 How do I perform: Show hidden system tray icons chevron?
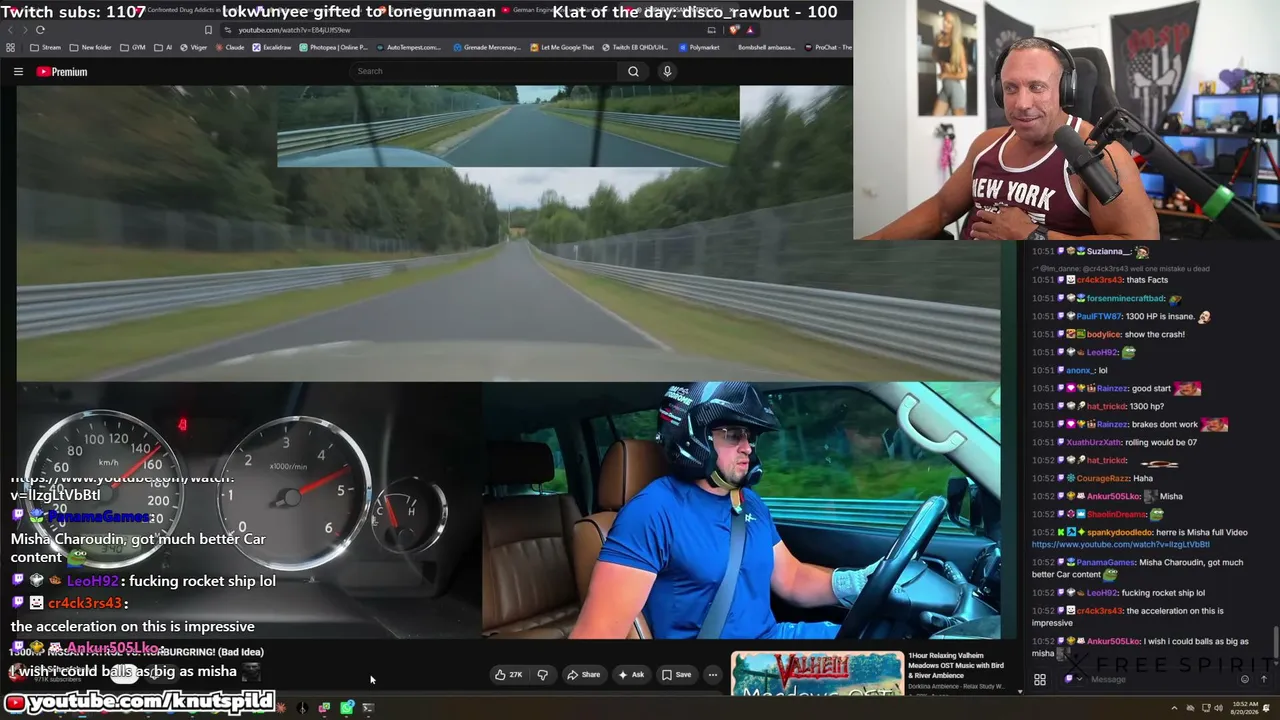tap(1174, 708)
